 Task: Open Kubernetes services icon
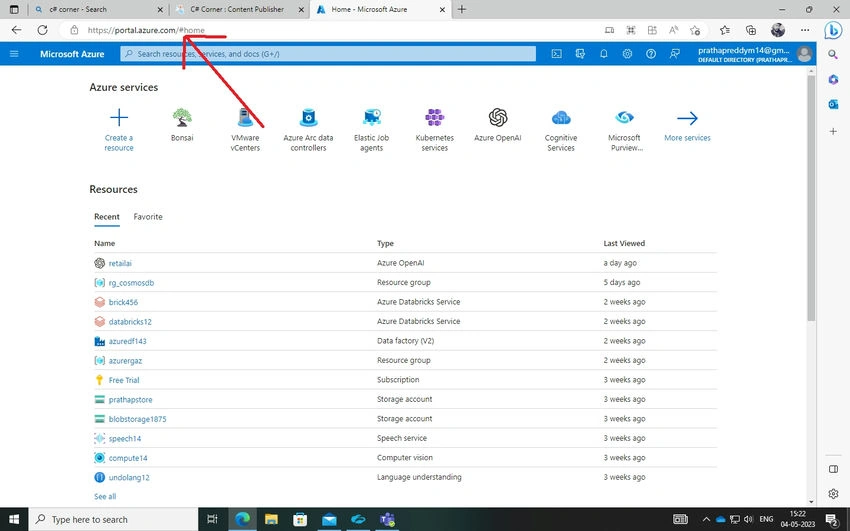(x=434, y=118)
